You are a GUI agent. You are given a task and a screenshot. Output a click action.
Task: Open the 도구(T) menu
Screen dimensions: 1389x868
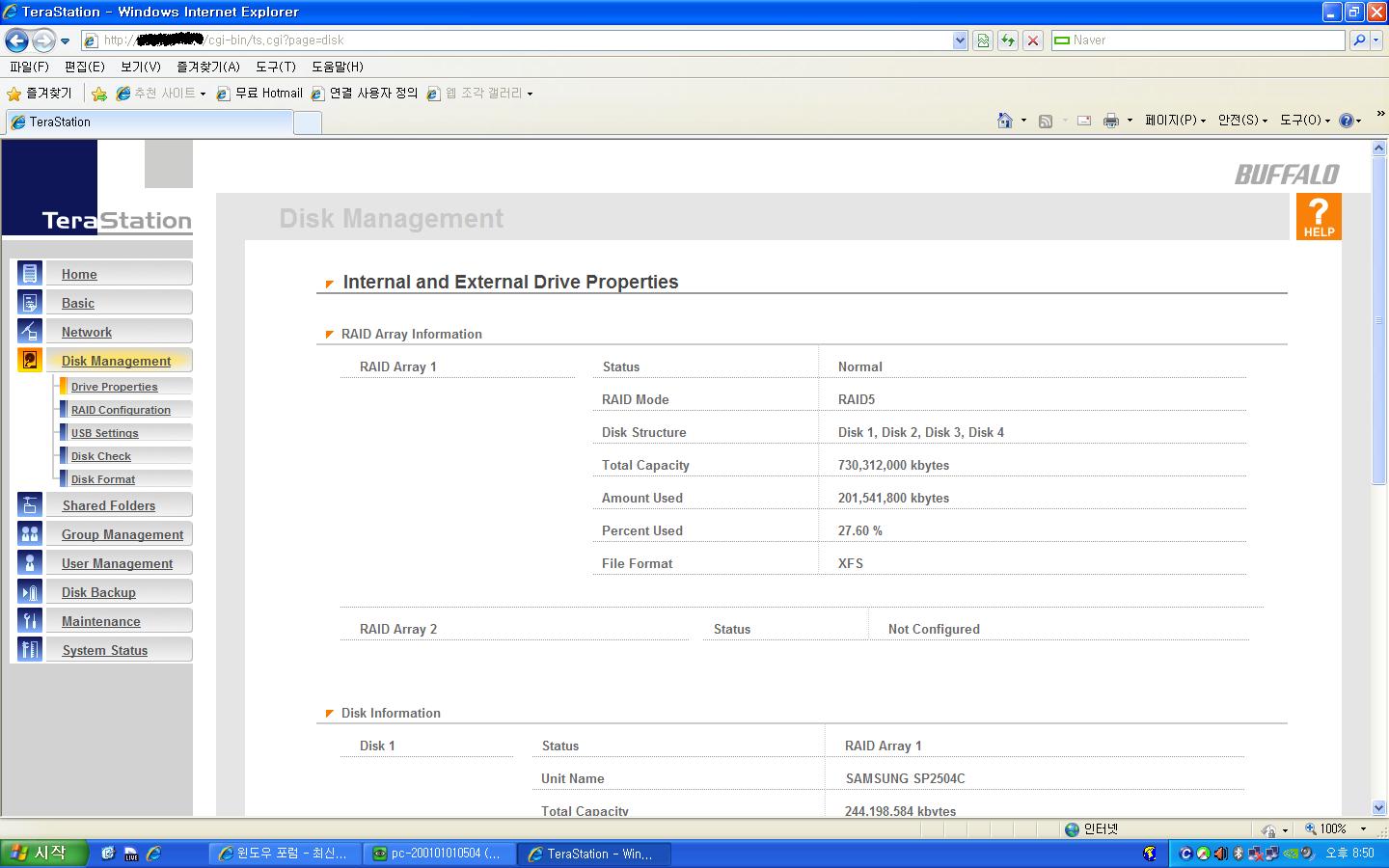click(276, 67)
